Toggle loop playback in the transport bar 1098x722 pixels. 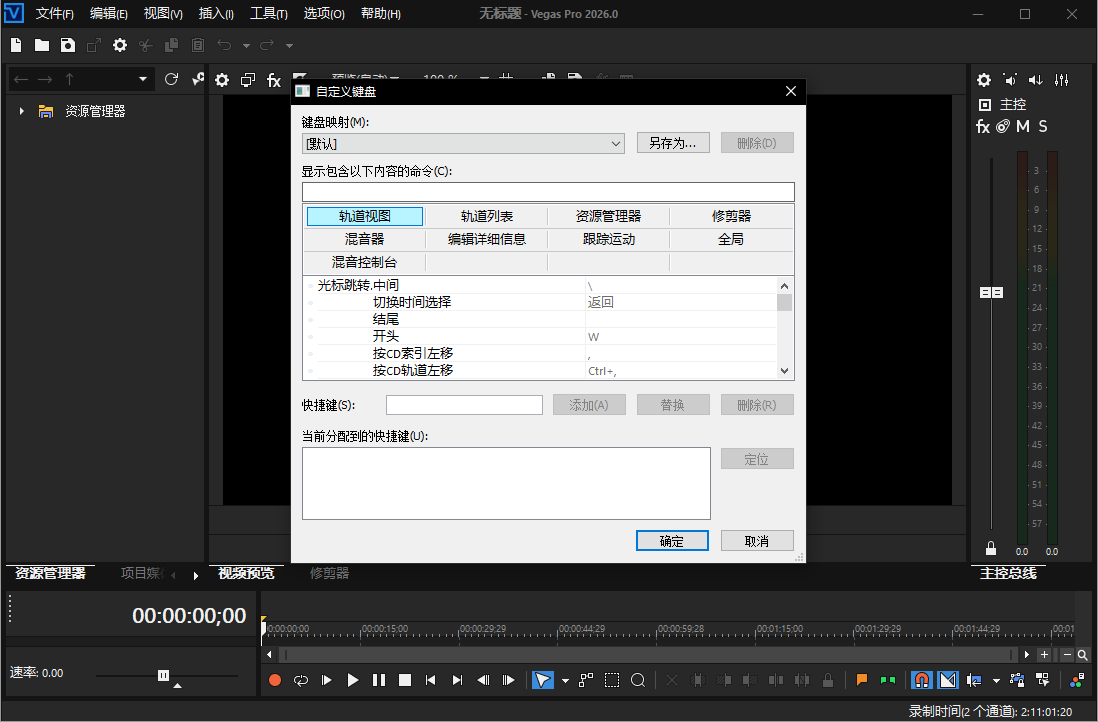click(301, 680)
